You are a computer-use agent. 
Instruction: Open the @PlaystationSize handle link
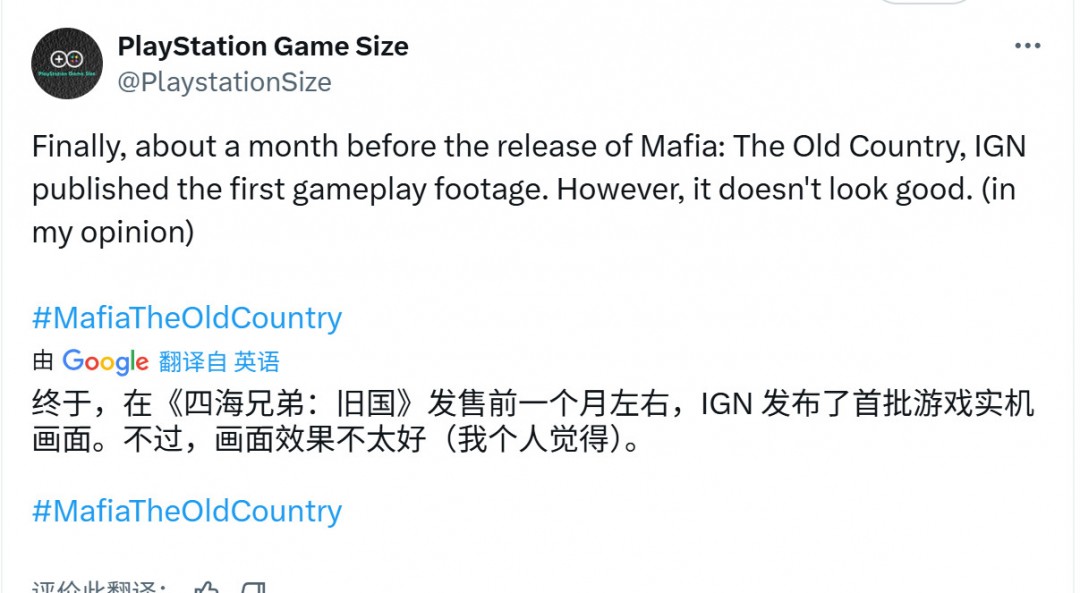click(224, 82)
